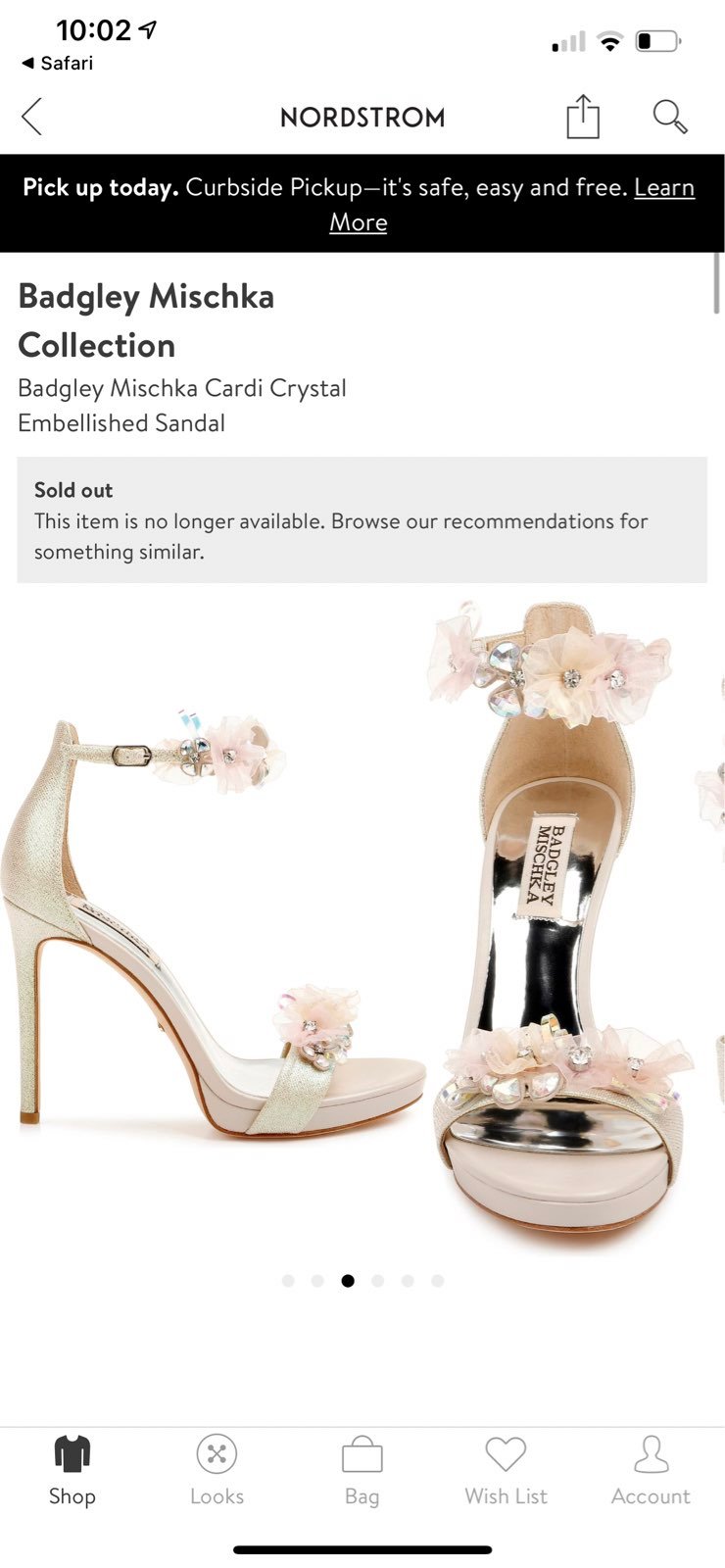Select the Shop tab
725x1568 pixels.
[72, 1471]
